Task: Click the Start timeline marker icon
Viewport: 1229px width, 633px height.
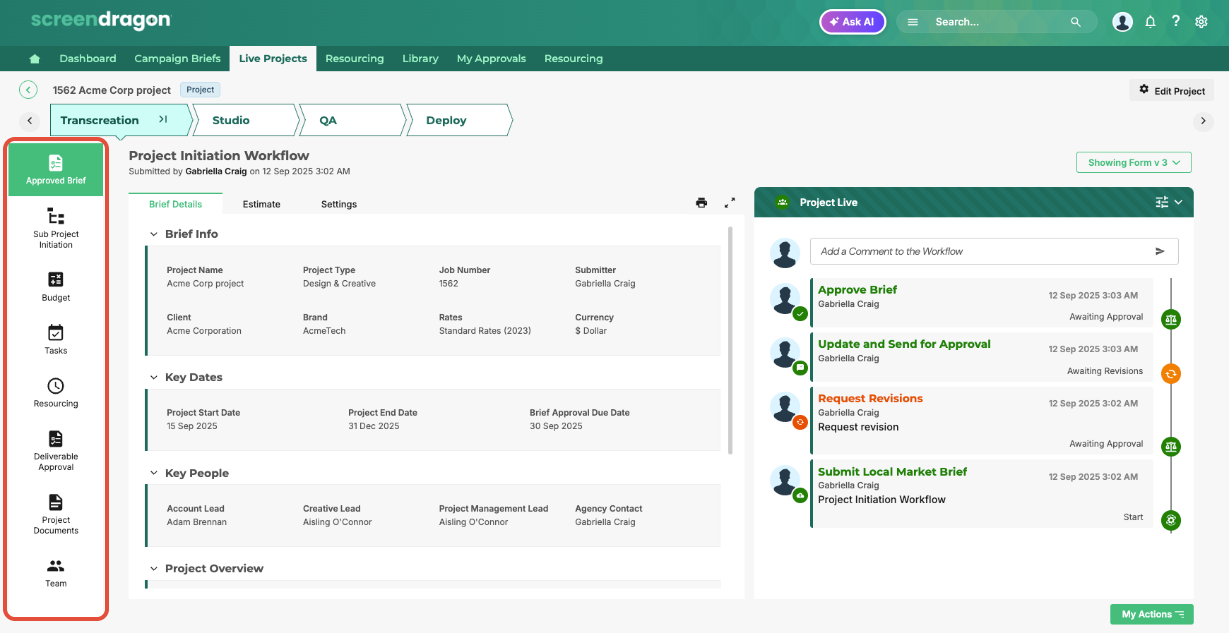Action: click(x=1171, y=520)
